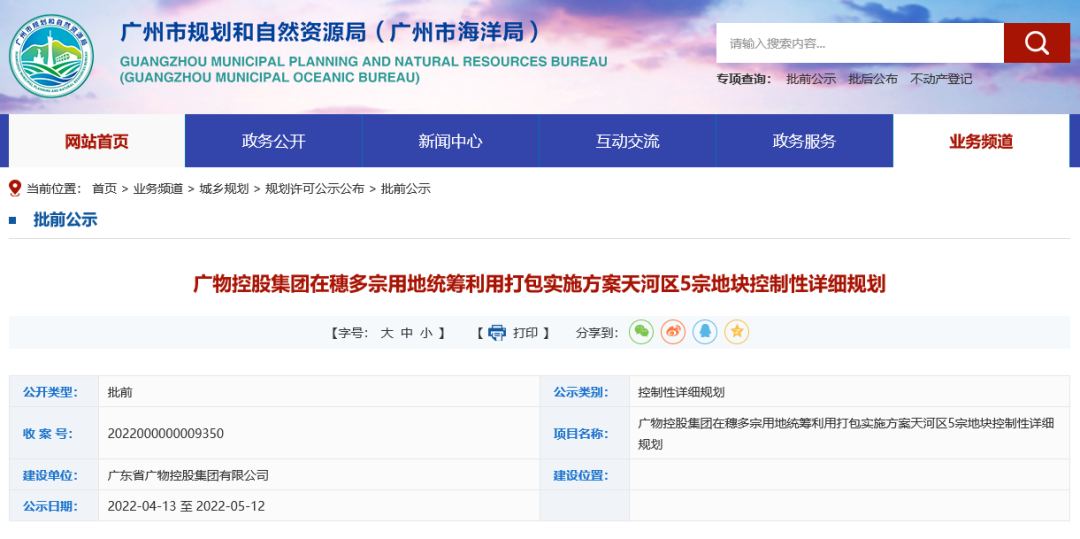Click the printer icon
This screenshot has width=1080, height=539.
(x=497, y=332)
